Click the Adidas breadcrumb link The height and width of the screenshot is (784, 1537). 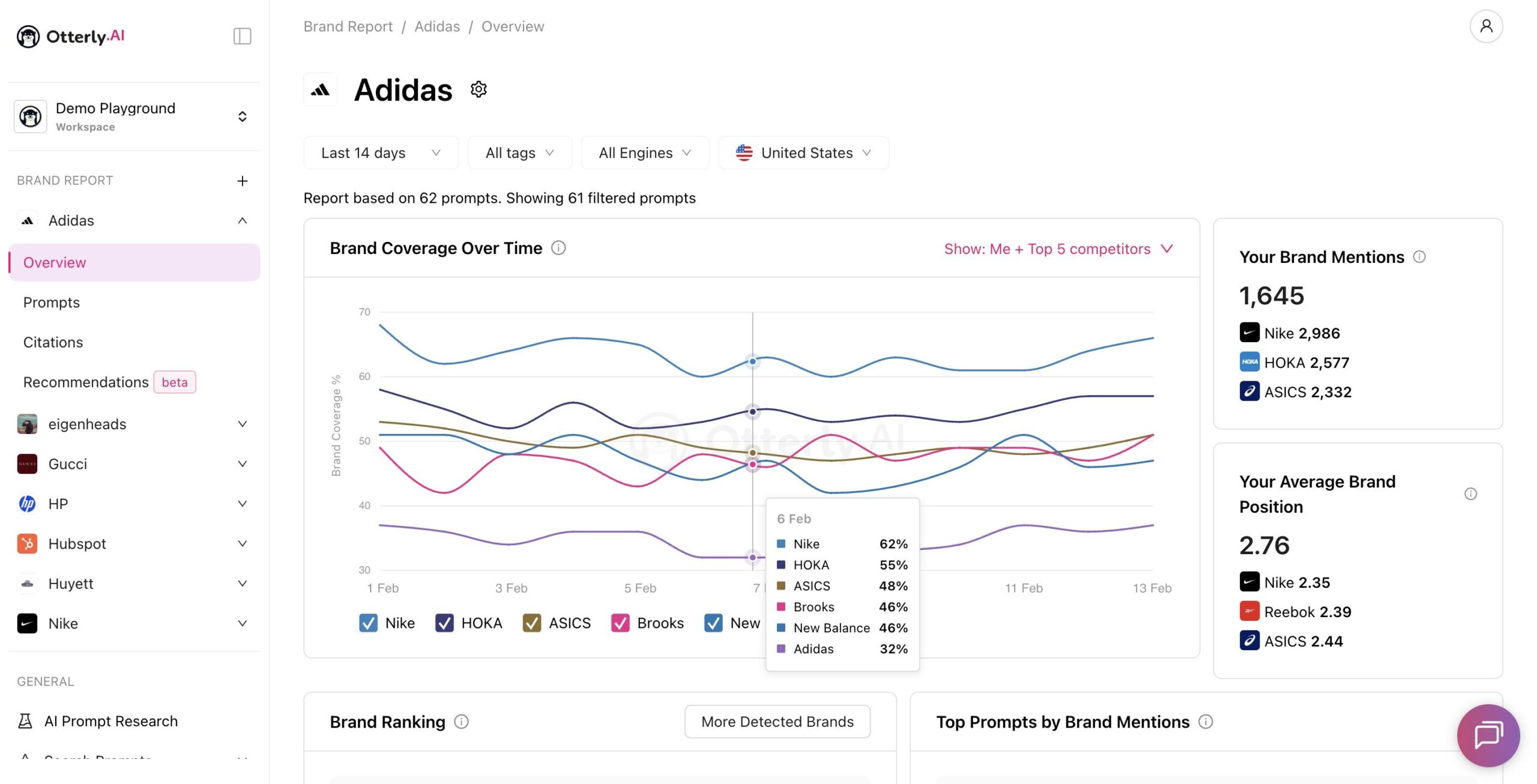pyautogui.click(x=437, y=26)
